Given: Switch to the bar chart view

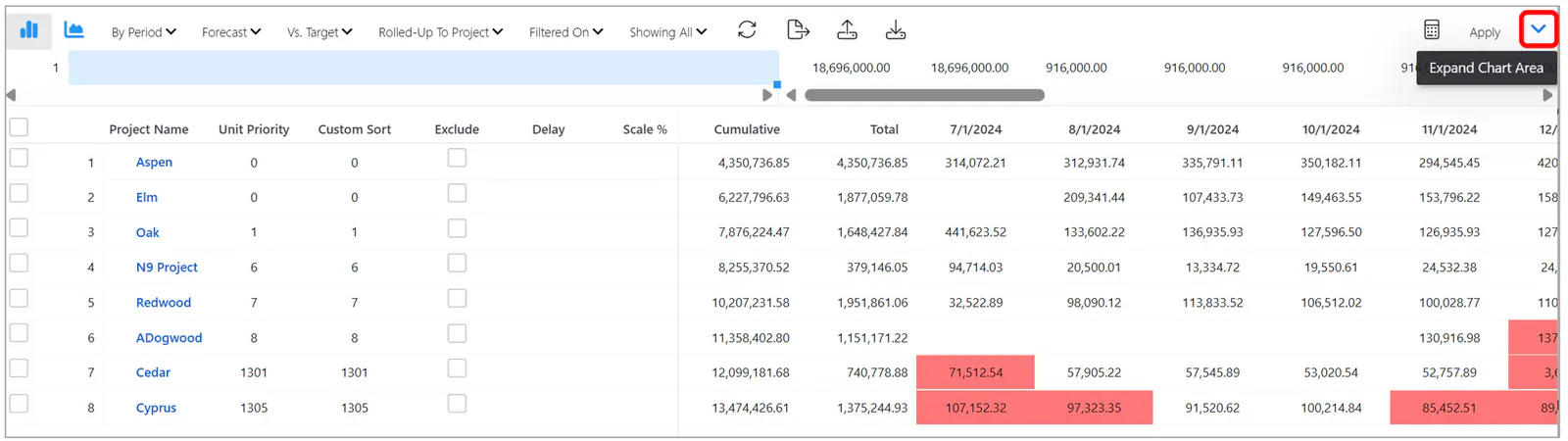Looking at the screenshot, I should pyautogui.click(x=28, y=30).
